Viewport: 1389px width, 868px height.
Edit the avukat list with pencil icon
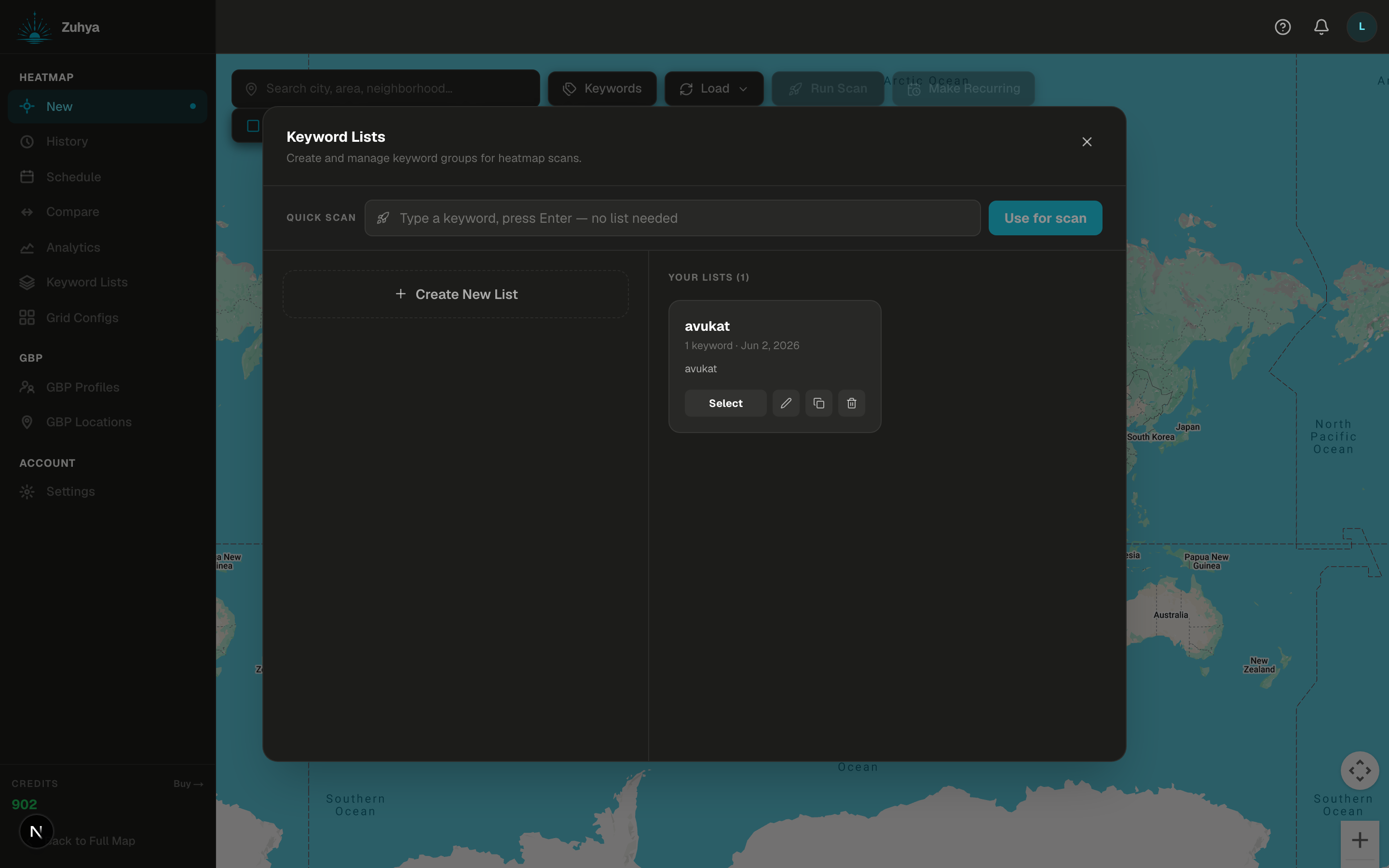(x=786, y=403)
